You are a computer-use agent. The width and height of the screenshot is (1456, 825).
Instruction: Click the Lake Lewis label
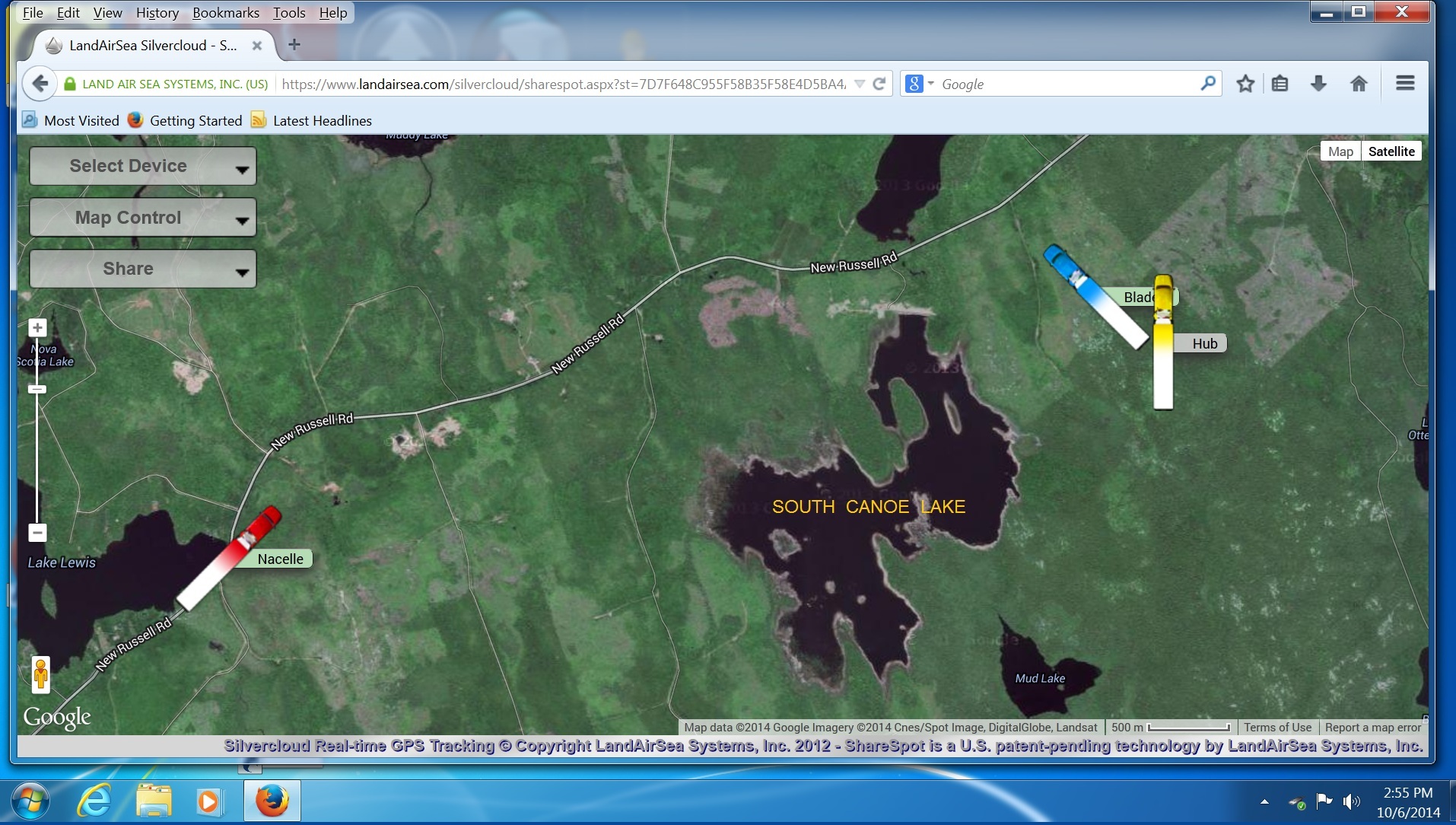tap(62, 562)
